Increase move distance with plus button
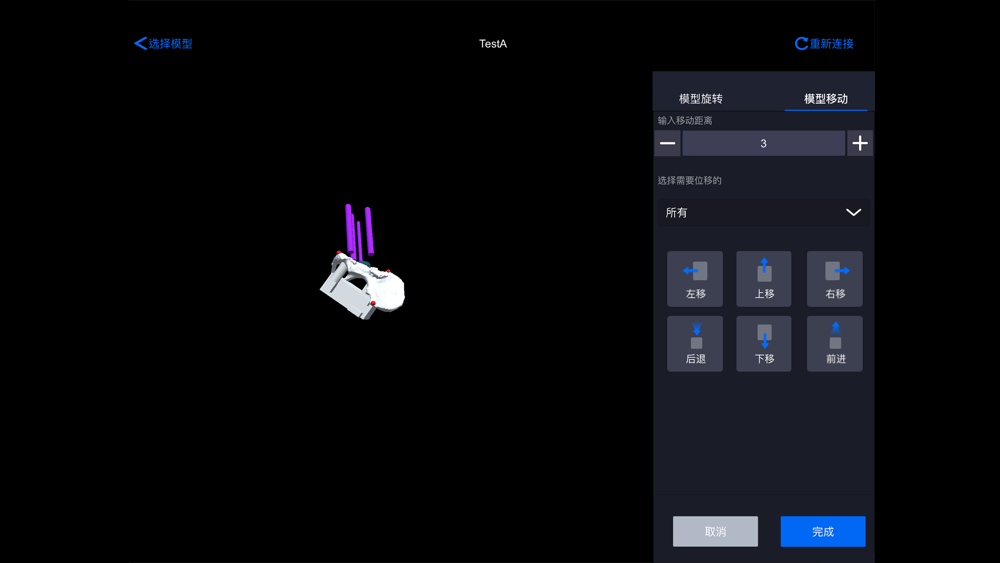1000x563 pixels. [x=860, y=143]
